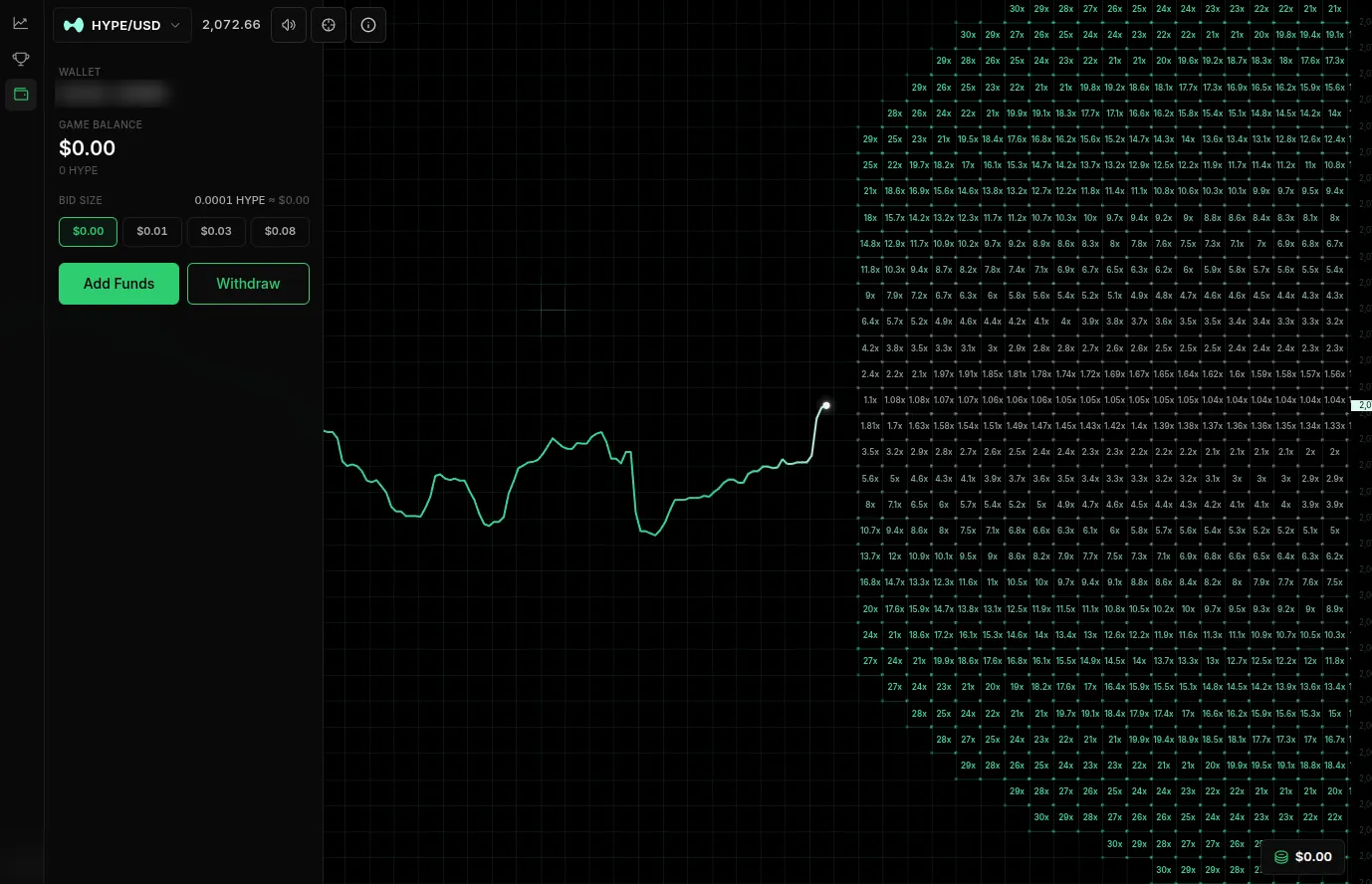Set bid size to $0.08
The width and height of the screenshot is (1372, 884).
(x=280, y=231)
